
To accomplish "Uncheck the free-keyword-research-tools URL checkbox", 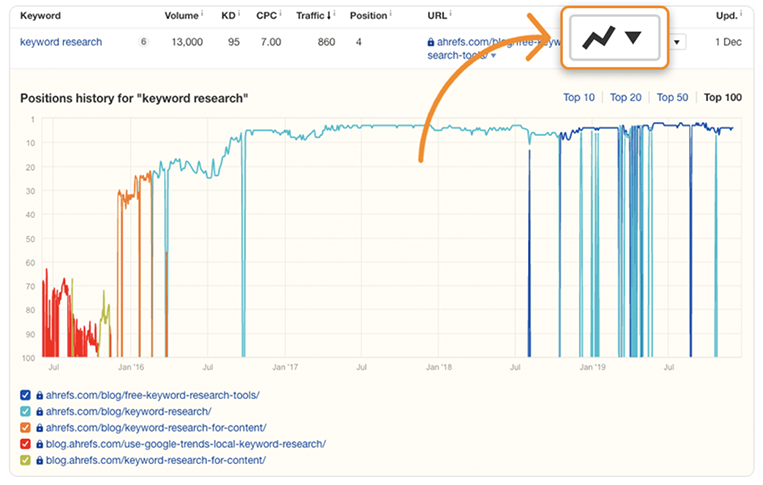I will pos(25,396).
